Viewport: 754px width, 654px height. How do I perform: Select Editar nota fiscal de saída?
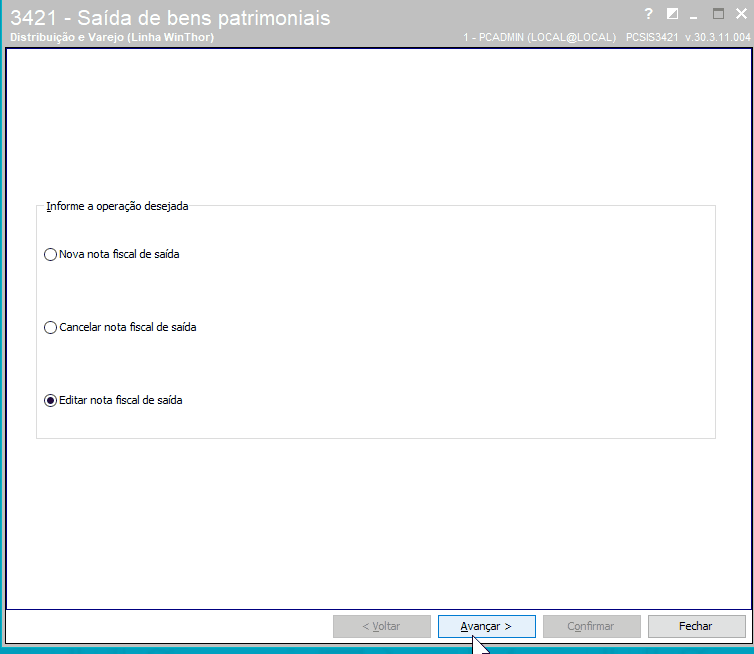[x=113, y=401]
